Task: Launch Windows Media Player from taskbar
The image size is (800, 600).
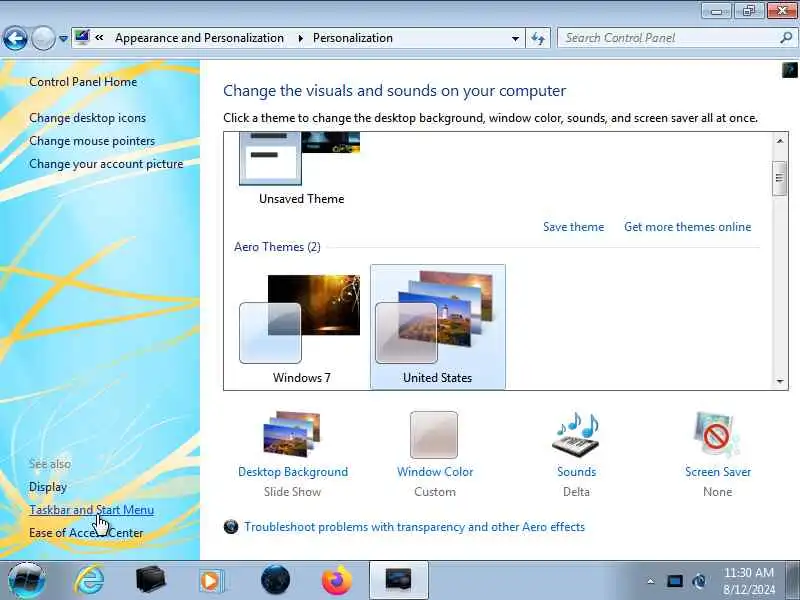Action: click(211, 581)
